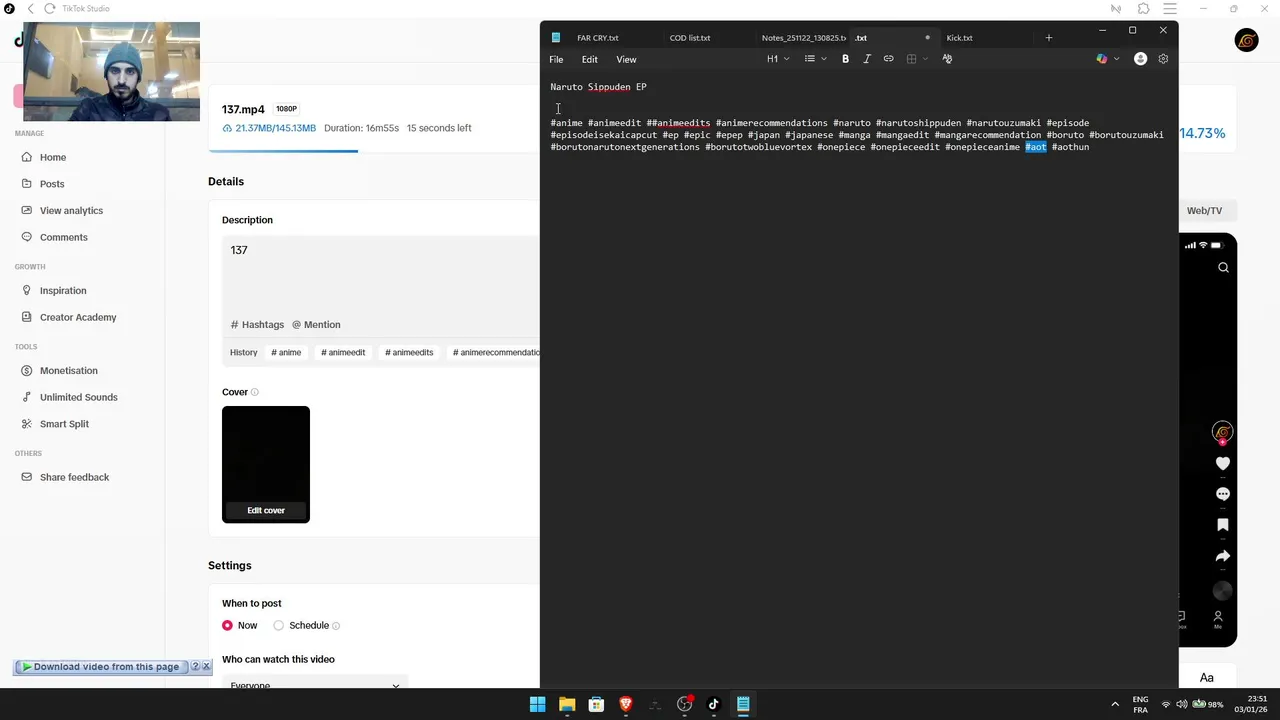Open the File menu in Notepad

tap(556, 59)
